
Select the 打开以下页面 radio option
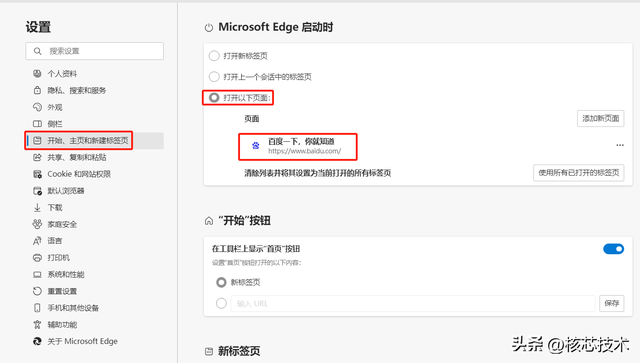[x=214, y=98]
